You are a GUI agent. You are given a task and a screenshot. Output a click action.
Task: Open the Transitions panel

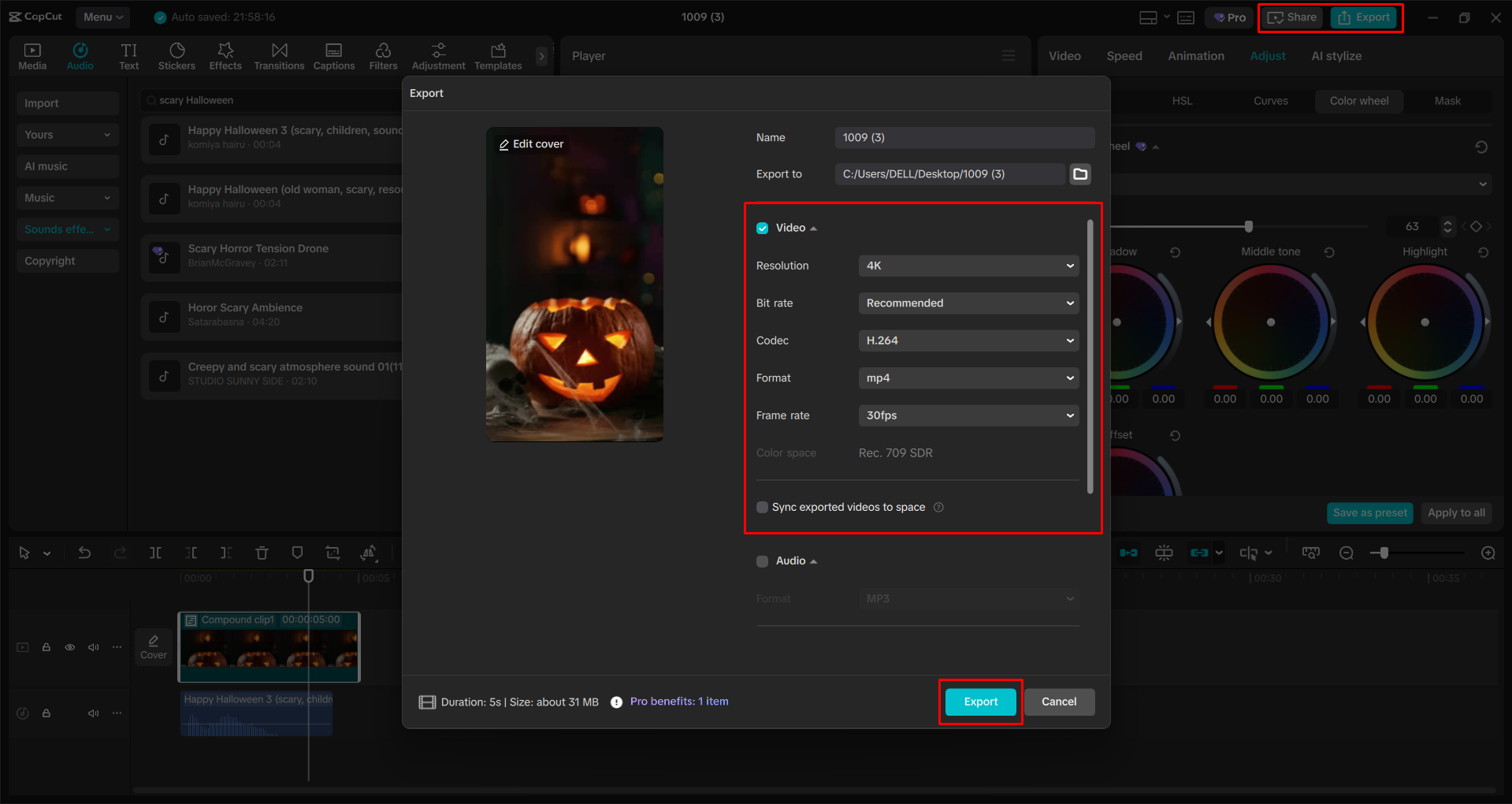[279, 55]
